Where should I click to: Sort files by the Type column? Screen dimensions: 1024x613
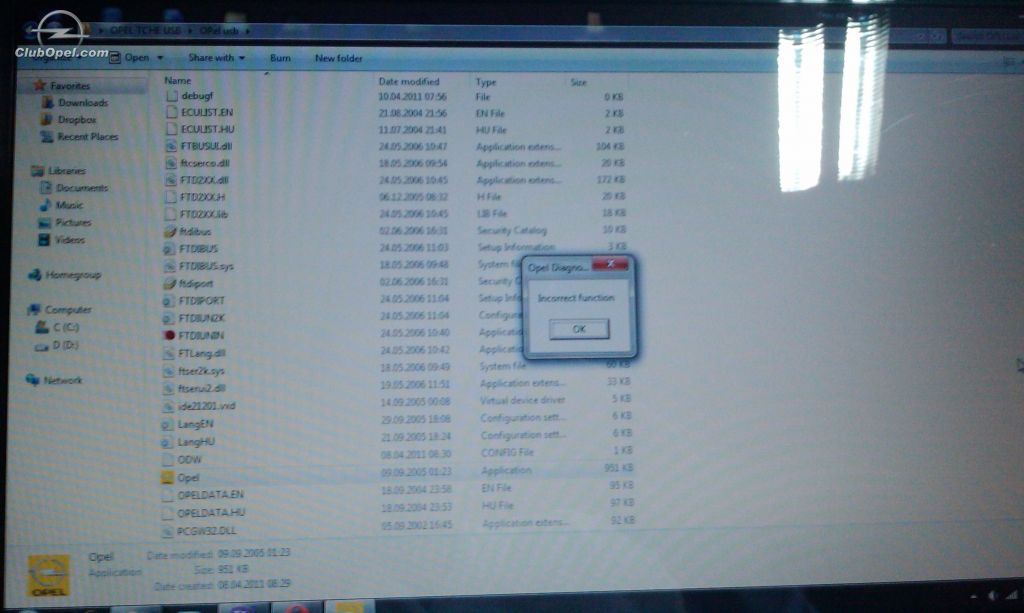[486, 82]
